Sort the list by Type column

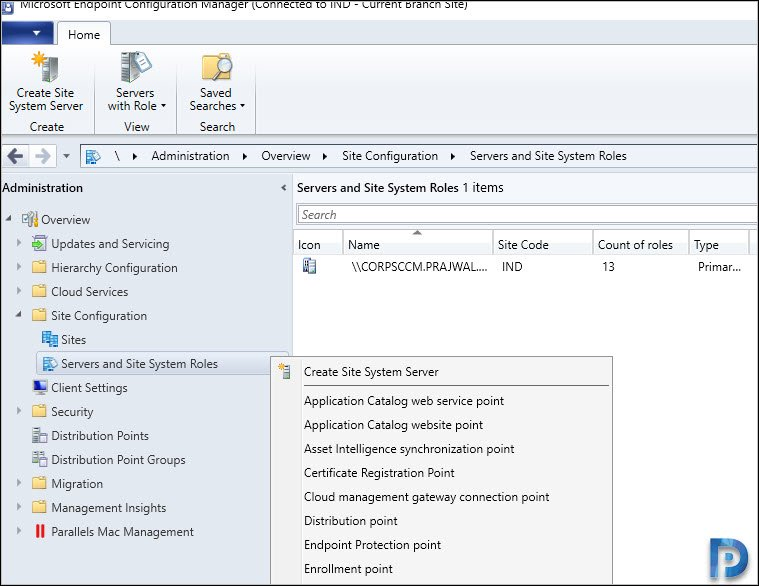(719, 244)
